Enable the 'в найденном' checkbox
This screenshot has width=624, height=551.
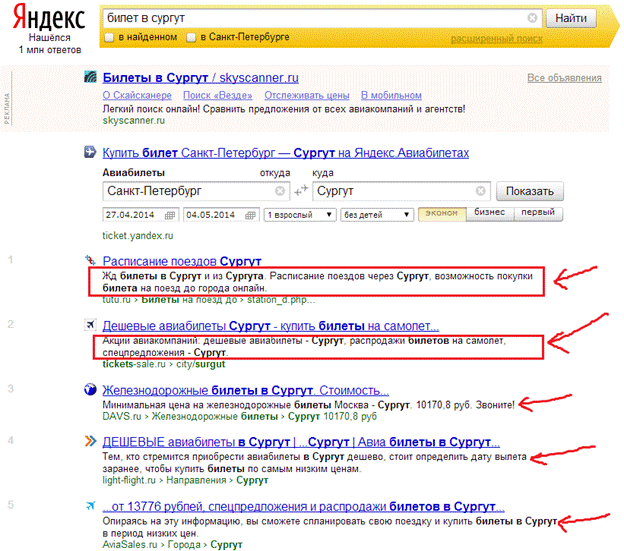point(109,37)
